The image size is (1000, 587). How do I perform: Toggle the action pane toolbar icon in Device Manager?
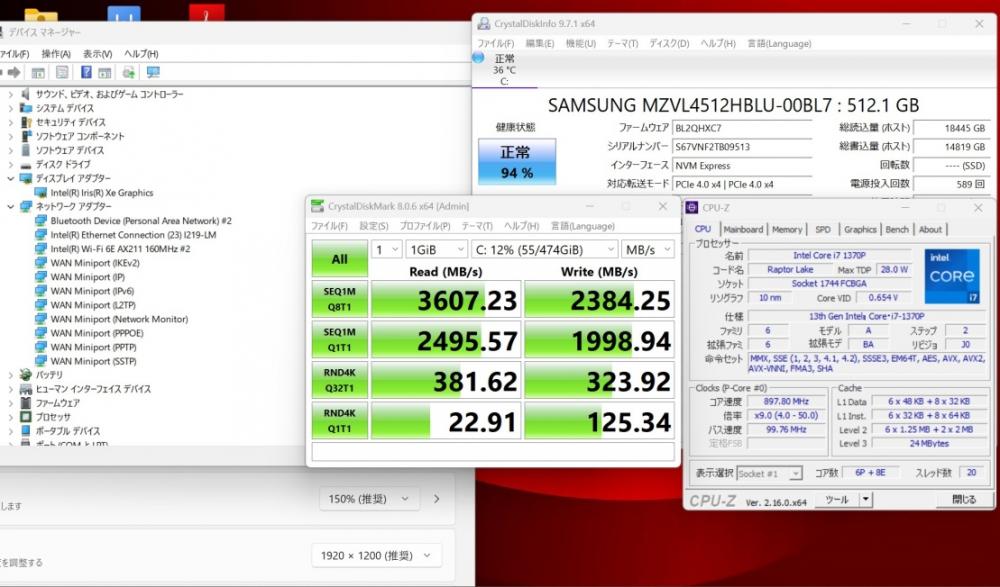(105, 73)
